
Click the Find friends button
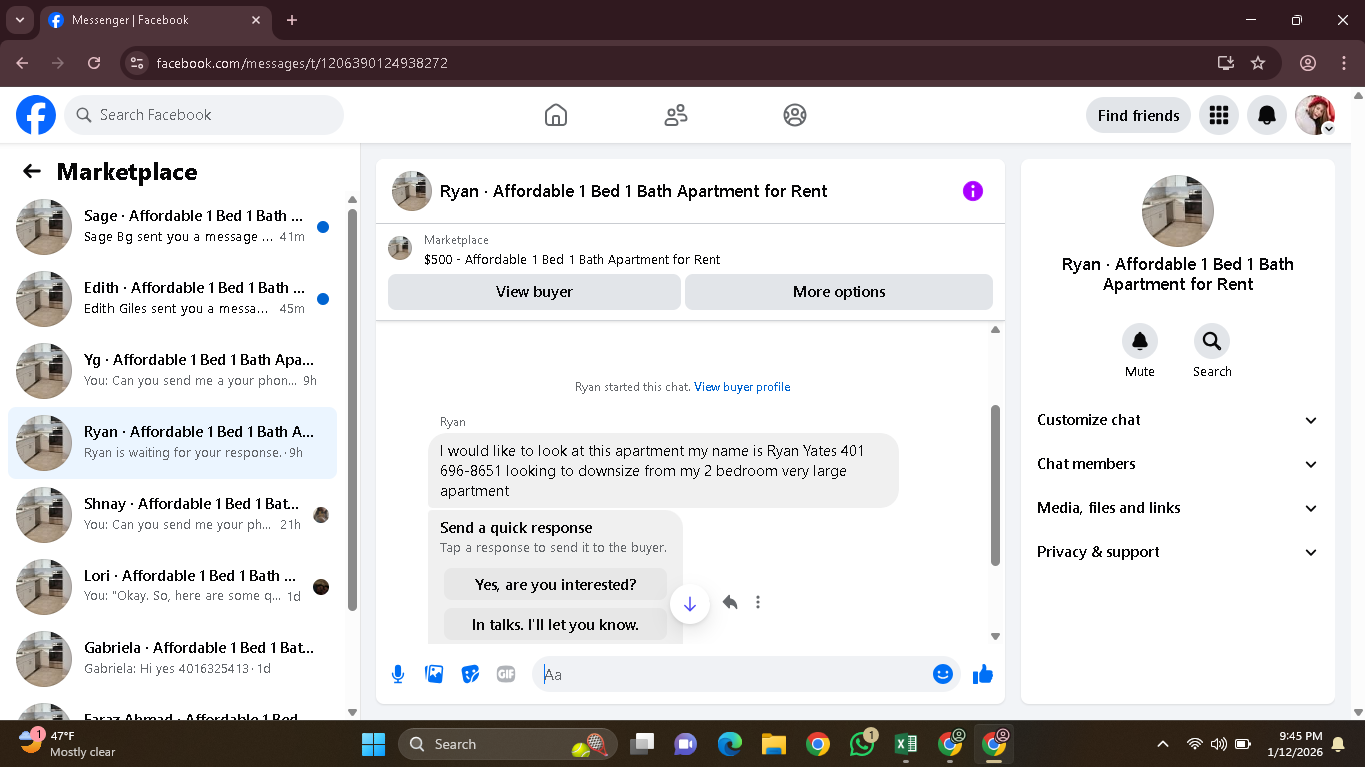[x=1138, y=115]
